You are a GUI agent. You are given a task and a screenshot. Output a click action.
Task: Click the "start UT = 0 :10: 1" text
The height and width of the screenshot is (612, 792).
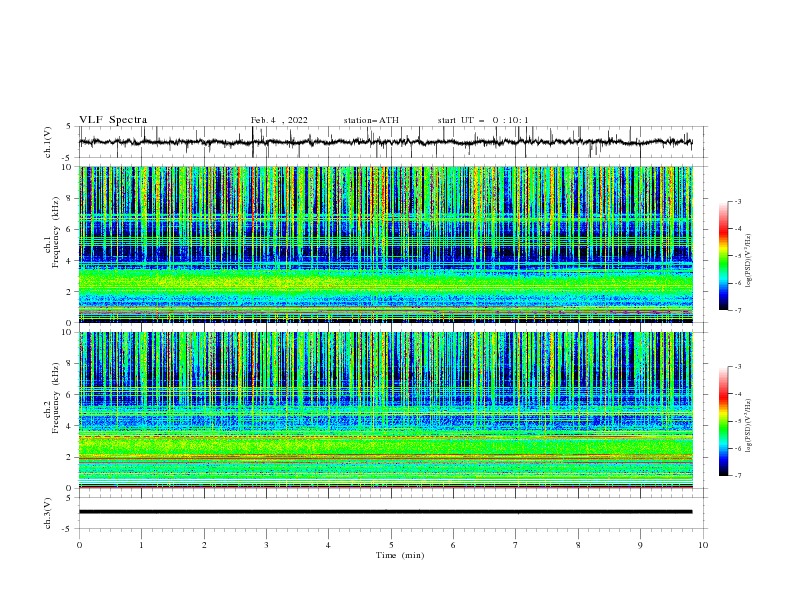[x=483, y=120]
